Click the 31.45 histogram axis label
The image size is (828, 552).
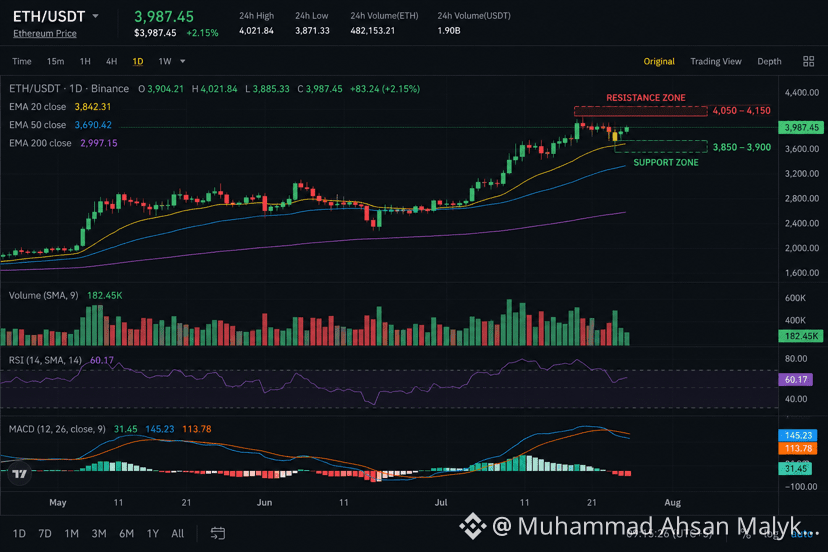pyautogui.click(x=795, y=469)
